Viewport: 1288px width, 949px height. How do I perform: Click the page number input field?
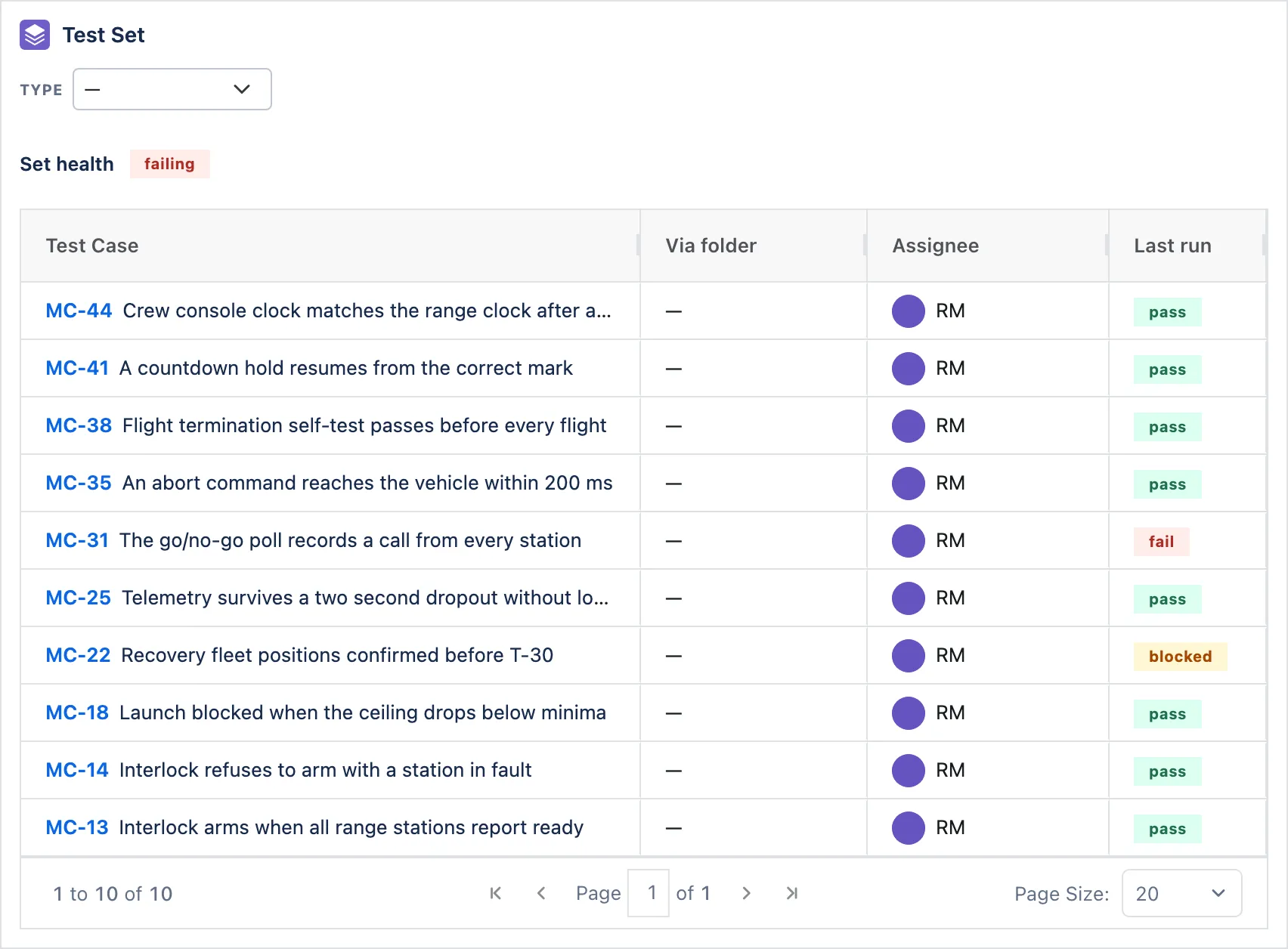[649, 893]
